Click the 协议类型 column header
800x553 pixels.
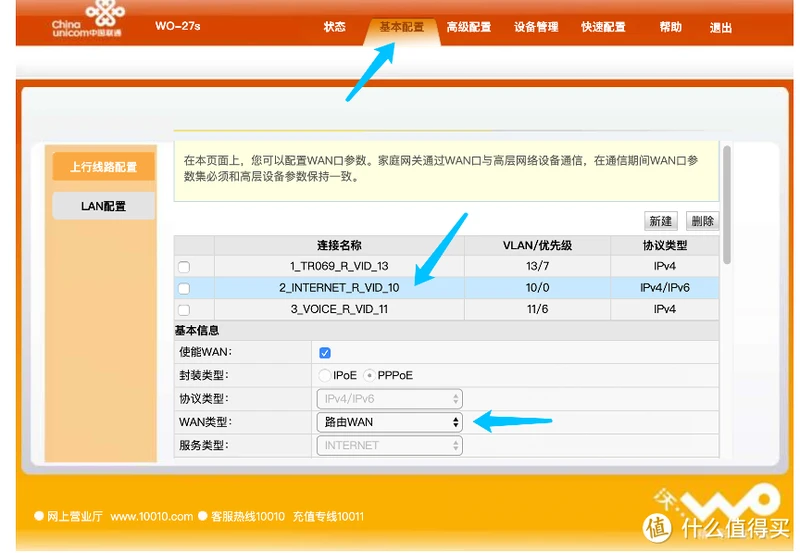pyautogui.click(x=665, y=245)
